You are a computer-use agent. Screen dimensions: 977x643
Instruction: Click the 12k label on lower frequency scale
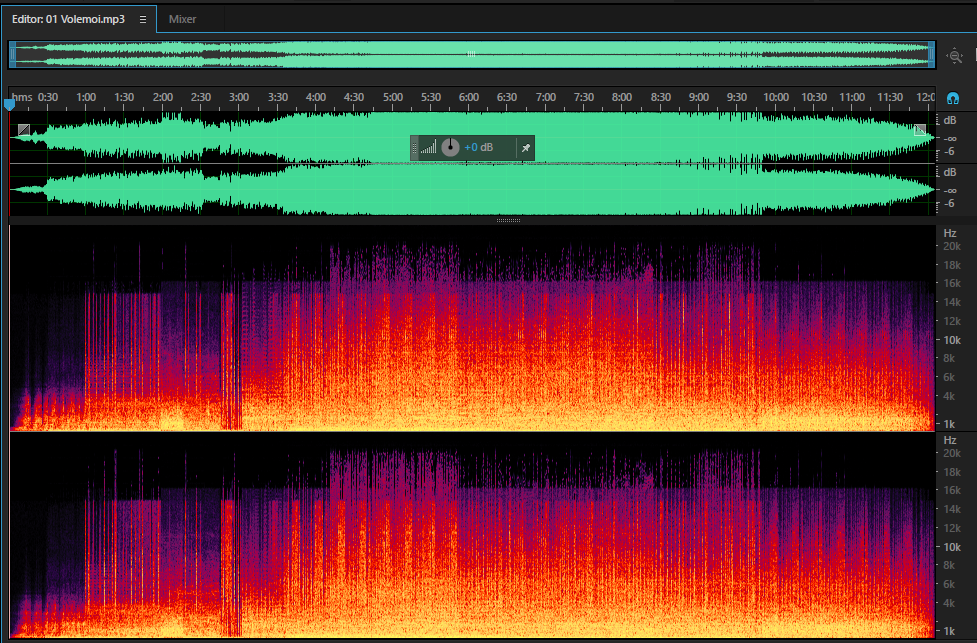[952, 528]
